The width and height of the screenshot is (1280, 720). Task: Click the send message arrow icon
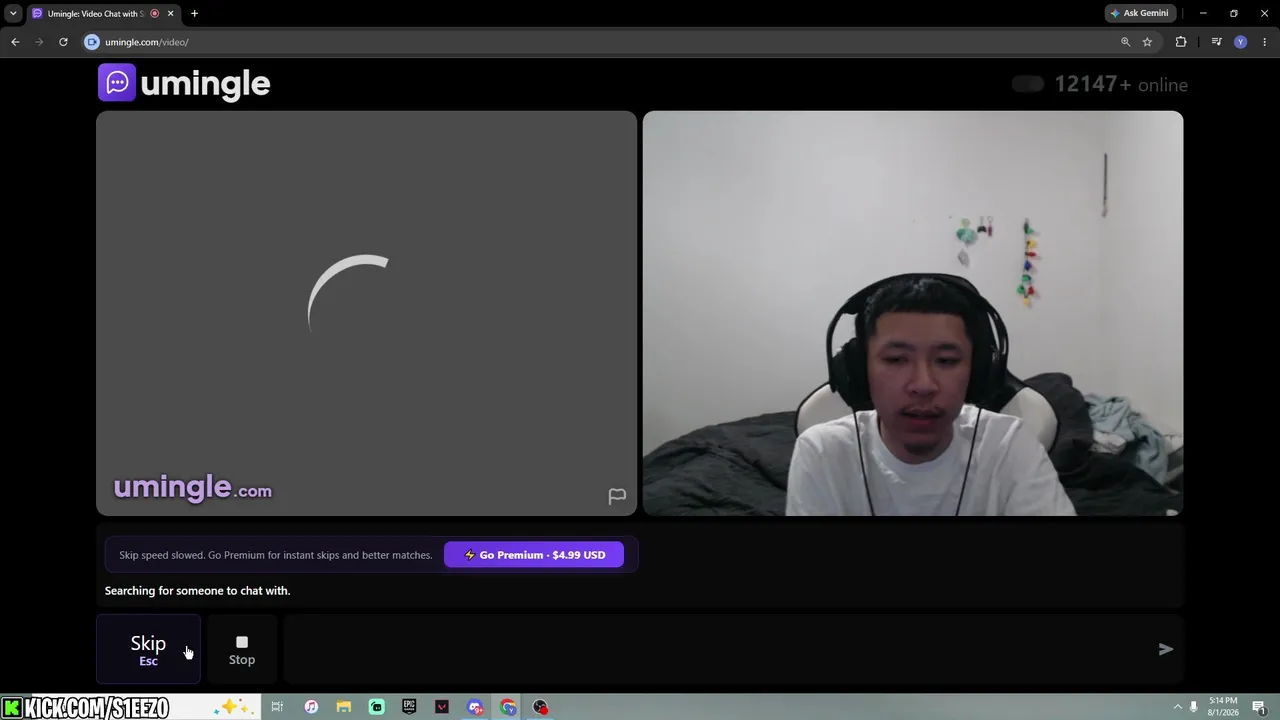coord(1165,649)
